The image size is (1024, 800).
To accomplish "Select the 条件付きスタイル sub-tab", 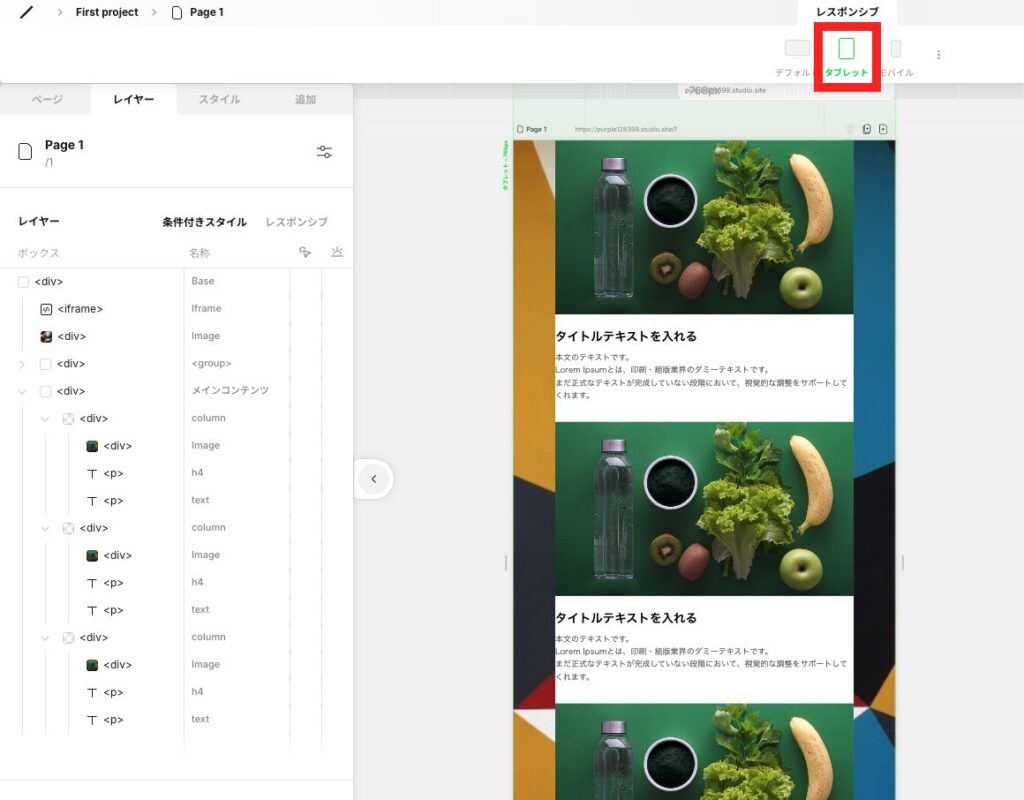I will 204,222.
